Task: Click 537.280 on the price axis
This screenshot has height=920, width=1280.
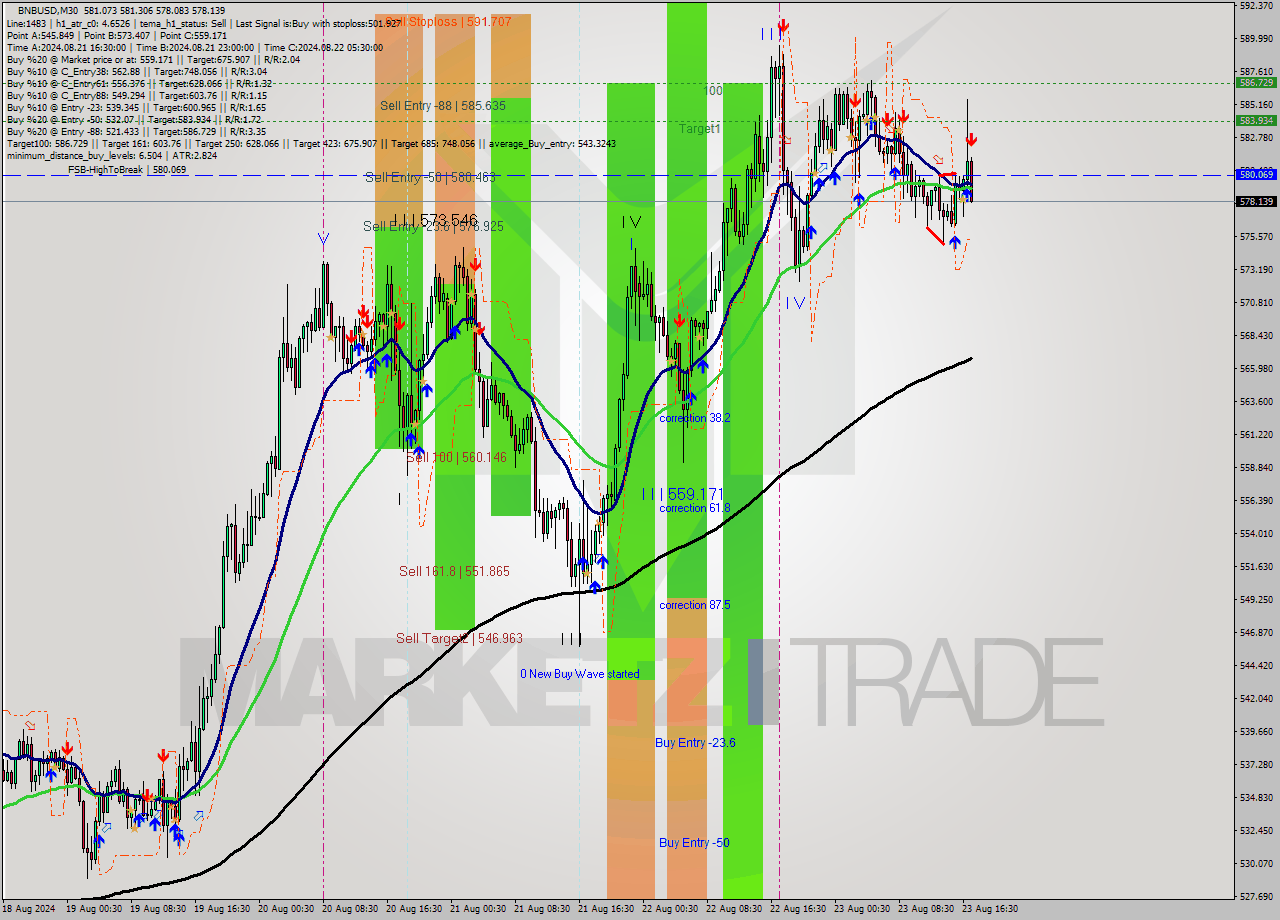Action: coord(1256,764)
